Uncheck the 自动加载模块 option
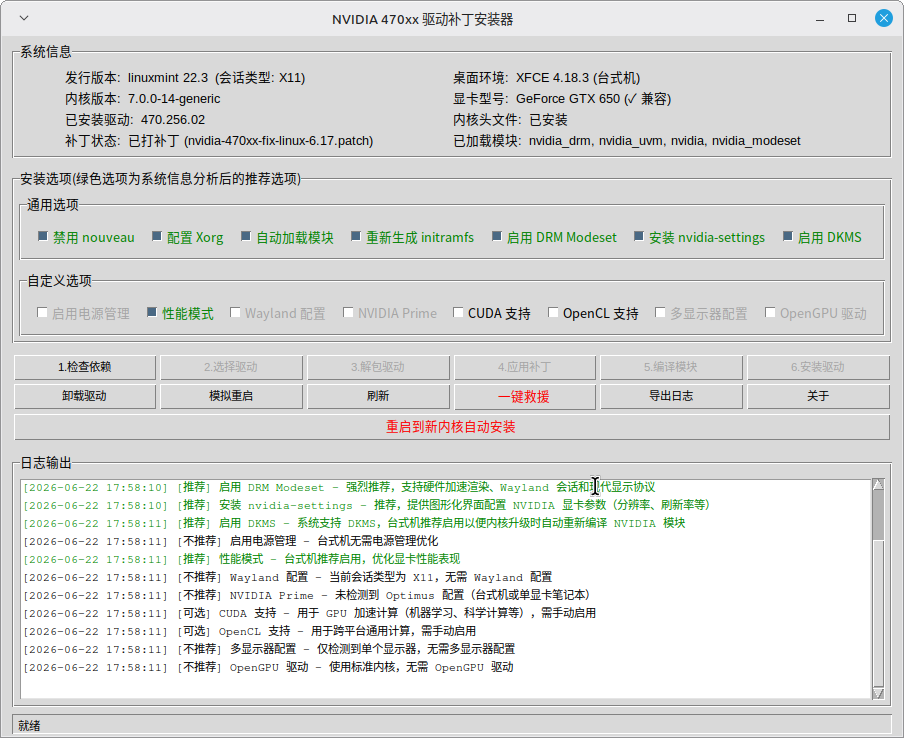The height and width of the screenshot is (738, 904). click(246, 236)
